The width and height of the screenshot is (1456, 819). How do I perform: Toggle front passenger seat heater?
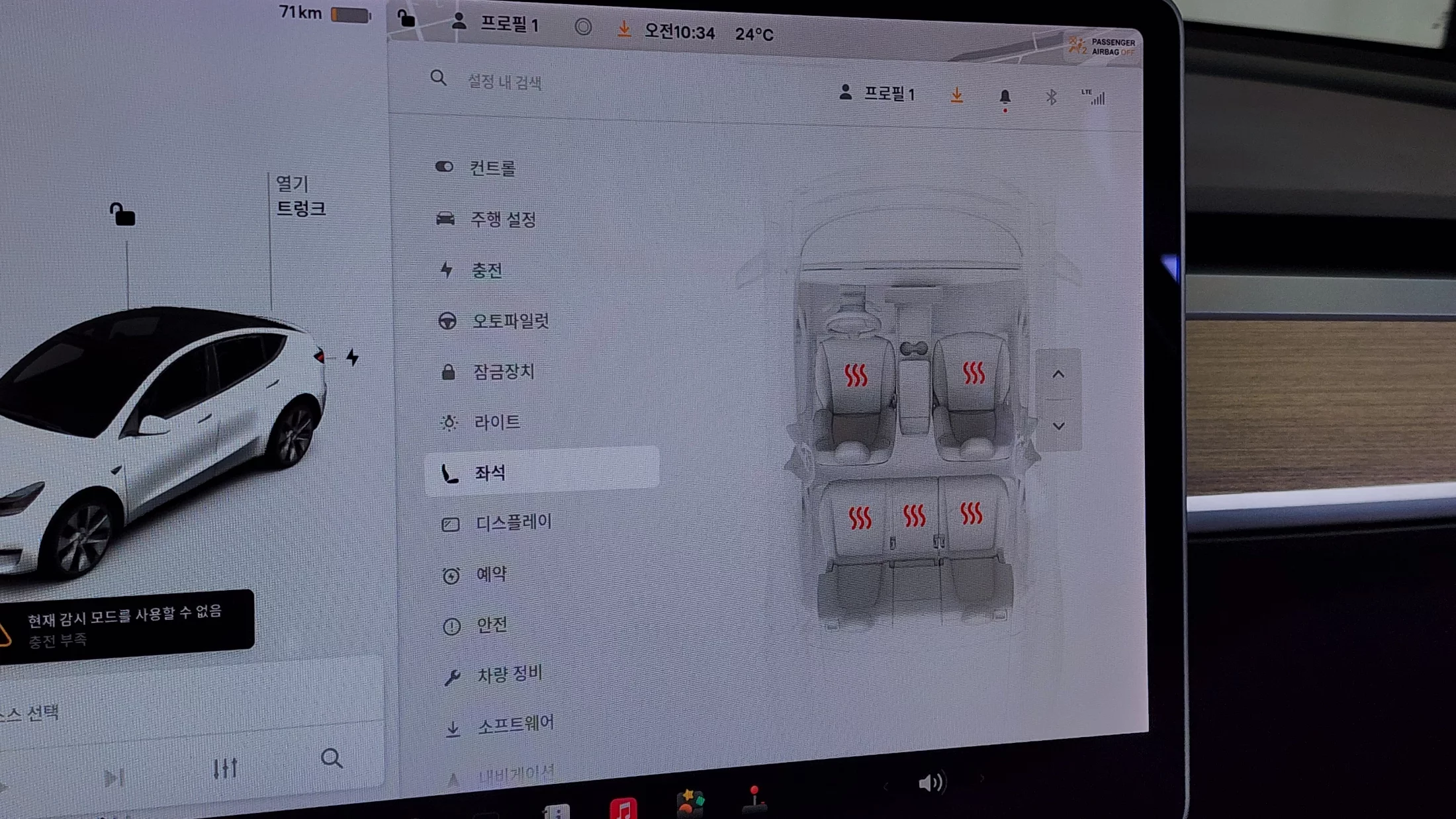(974, 373)
